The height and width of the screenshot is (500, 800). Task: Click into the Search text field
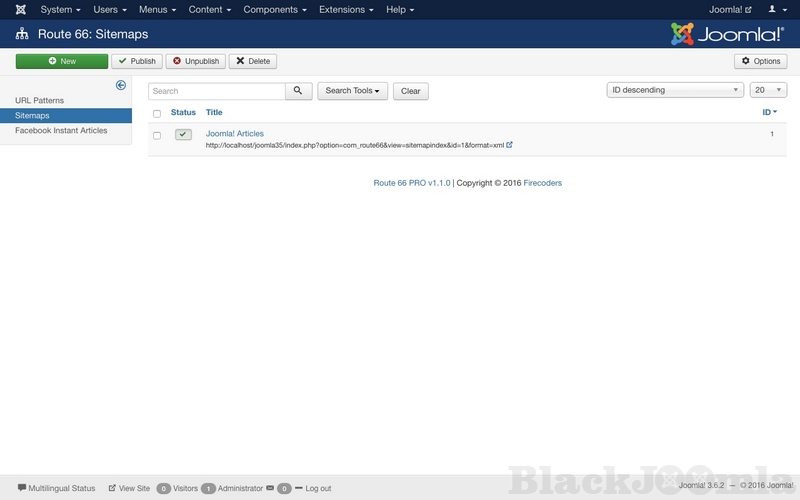click(x=217, y=91)
